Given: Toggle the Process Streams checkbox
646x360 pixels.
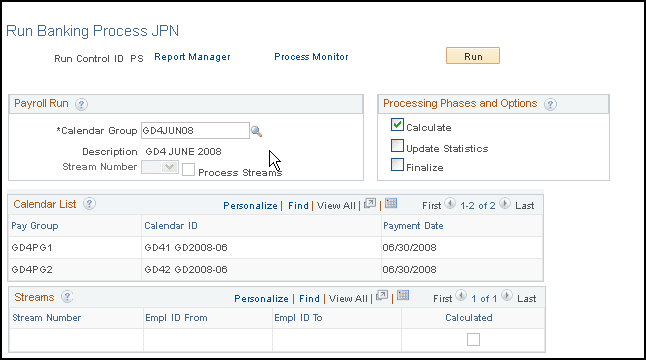Looking at the screenshot, I should click(x=188, y=169).
